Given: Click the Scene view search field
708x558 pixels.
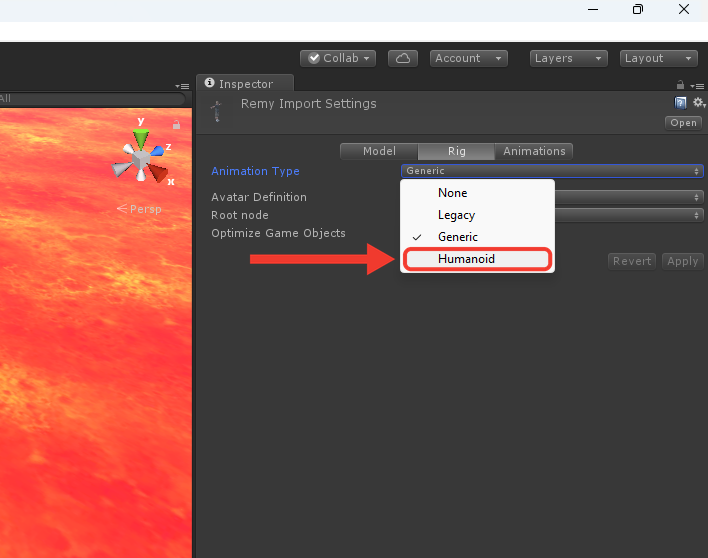Looking at the screenshot, I should pos(93,99).
